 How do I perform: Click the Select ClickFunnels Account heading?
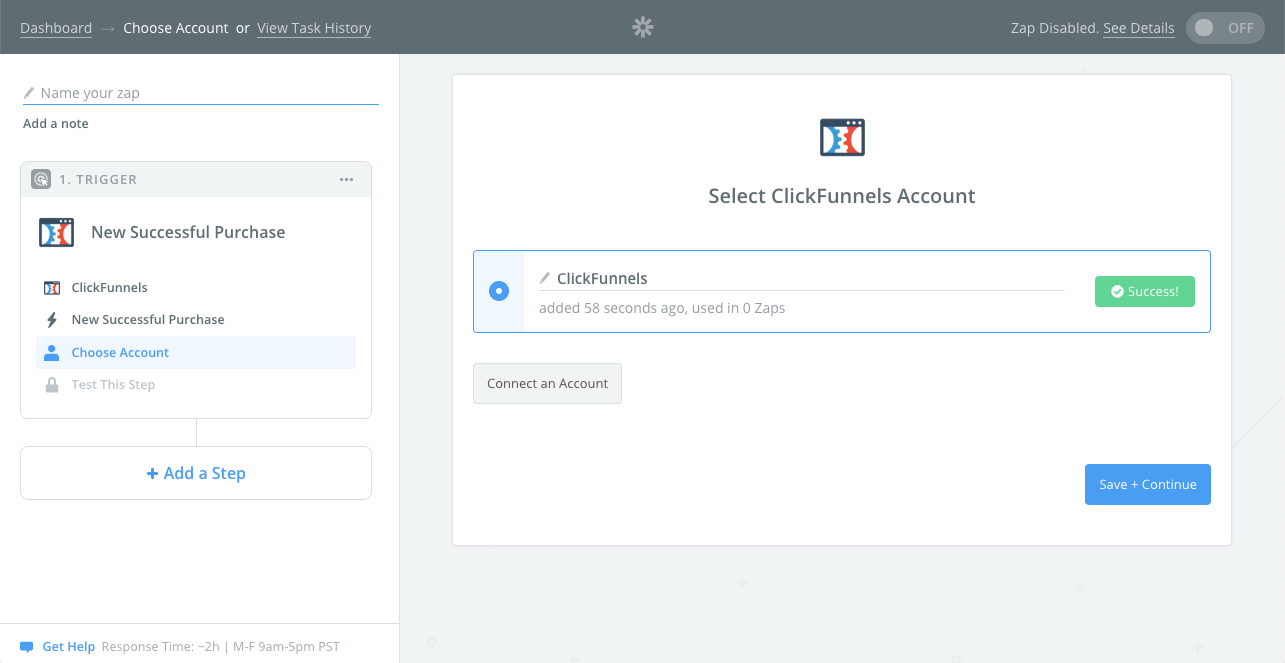[x=842, y=196]
